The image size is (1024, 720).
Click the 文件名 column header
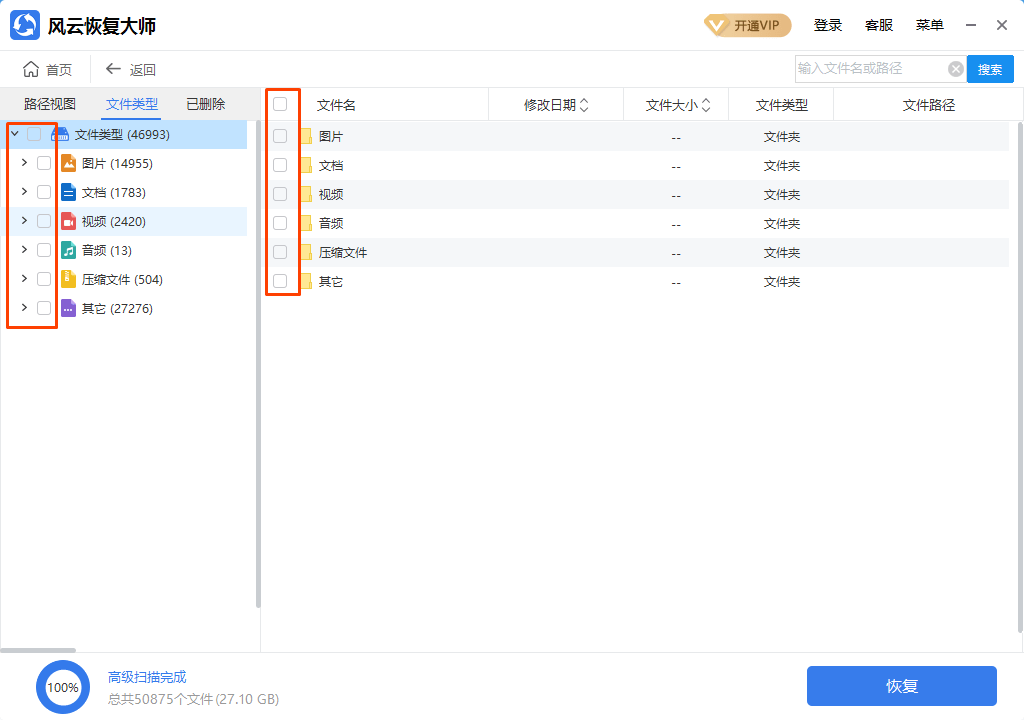coord(336,105)
